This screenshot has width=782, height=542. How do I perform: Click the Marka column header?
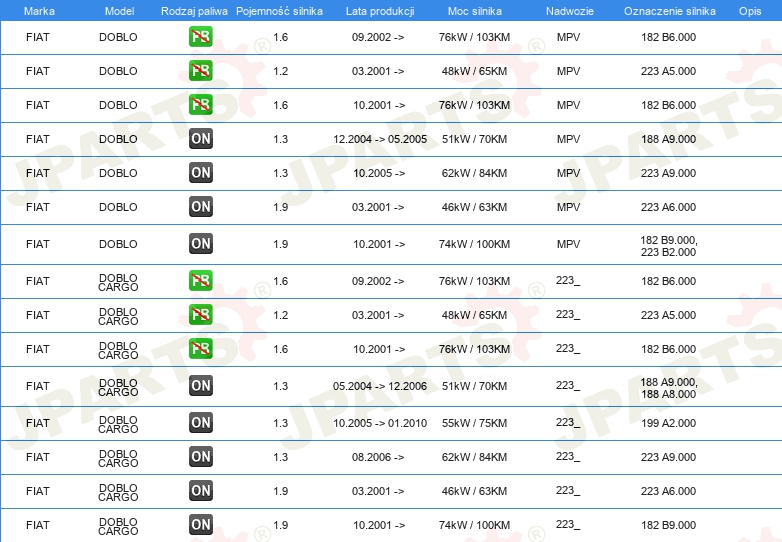pyautogui.click(x=39, y=11)
